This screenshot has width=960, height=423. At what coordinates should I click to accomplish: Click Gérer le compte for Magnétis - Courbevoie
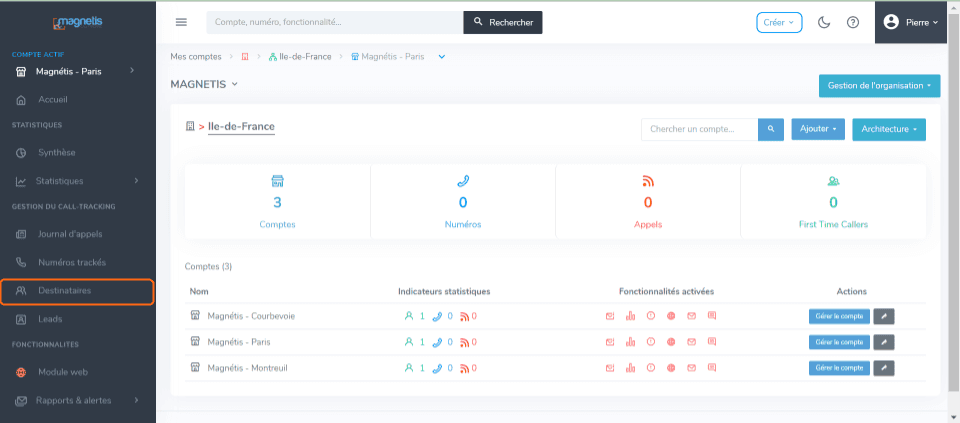(x=839, y=316)
